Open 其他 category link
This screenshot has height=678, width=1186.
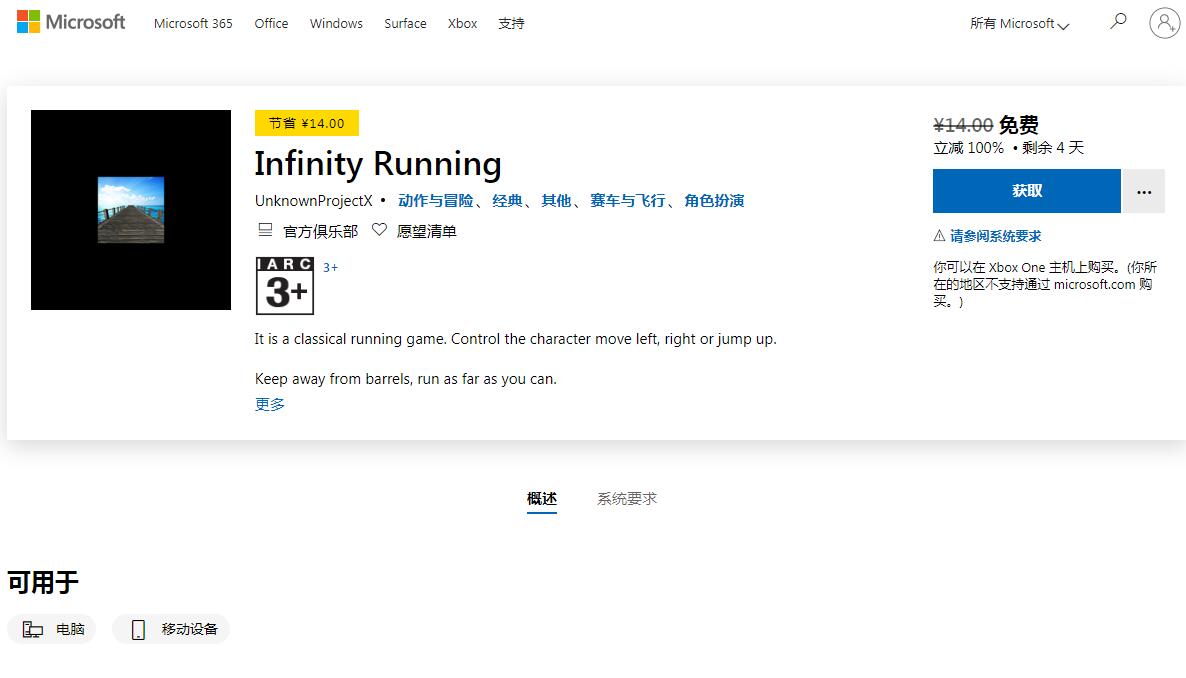coord(556,201)
